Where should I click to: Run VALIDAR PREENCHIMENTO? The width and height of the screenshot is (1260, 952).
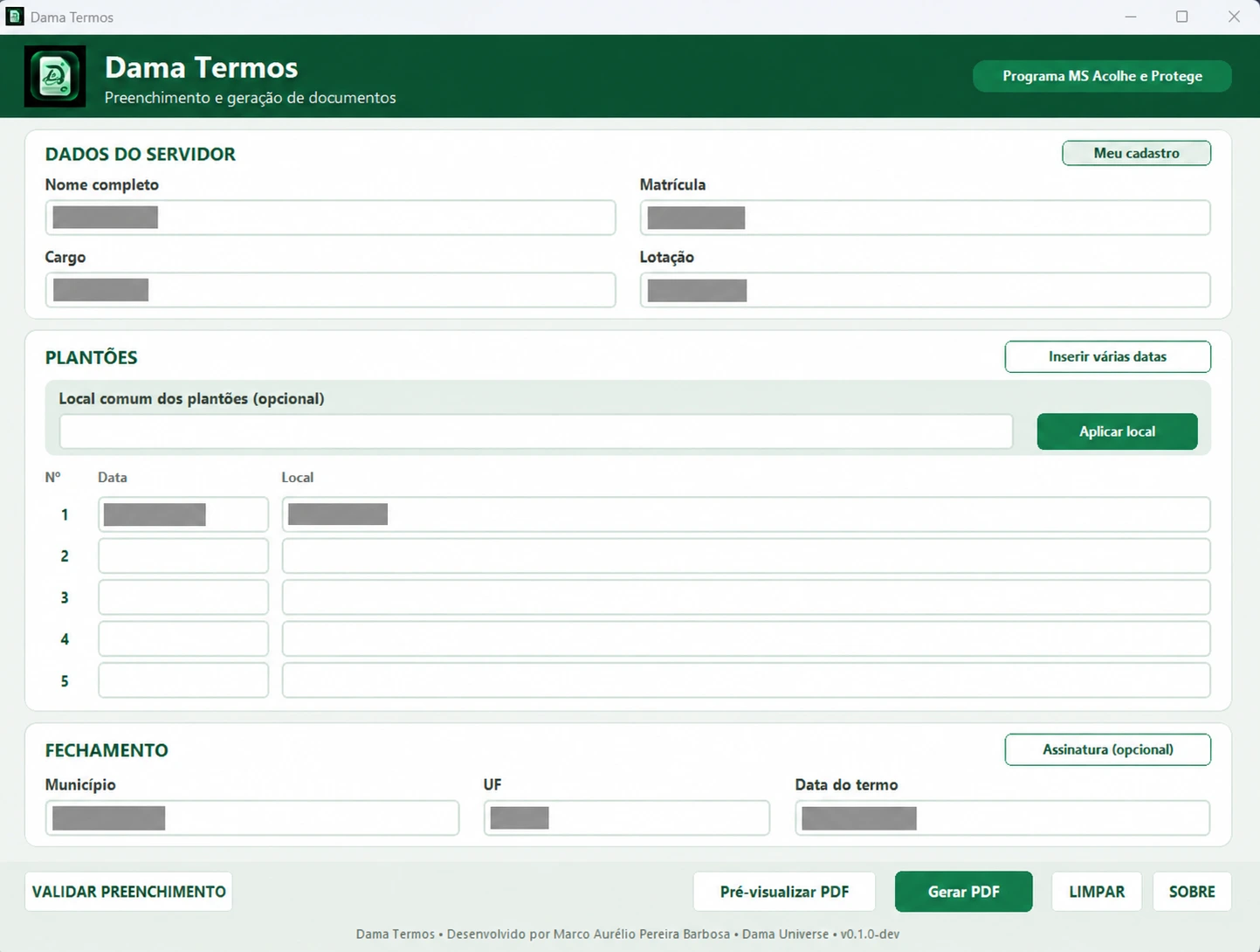[128, 892]
